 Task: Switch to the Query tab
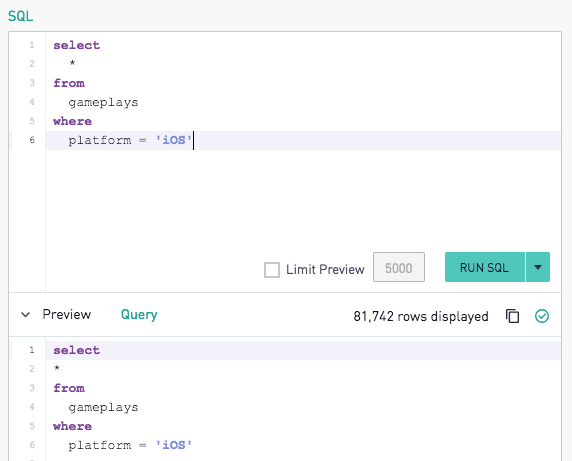[139, 314]
